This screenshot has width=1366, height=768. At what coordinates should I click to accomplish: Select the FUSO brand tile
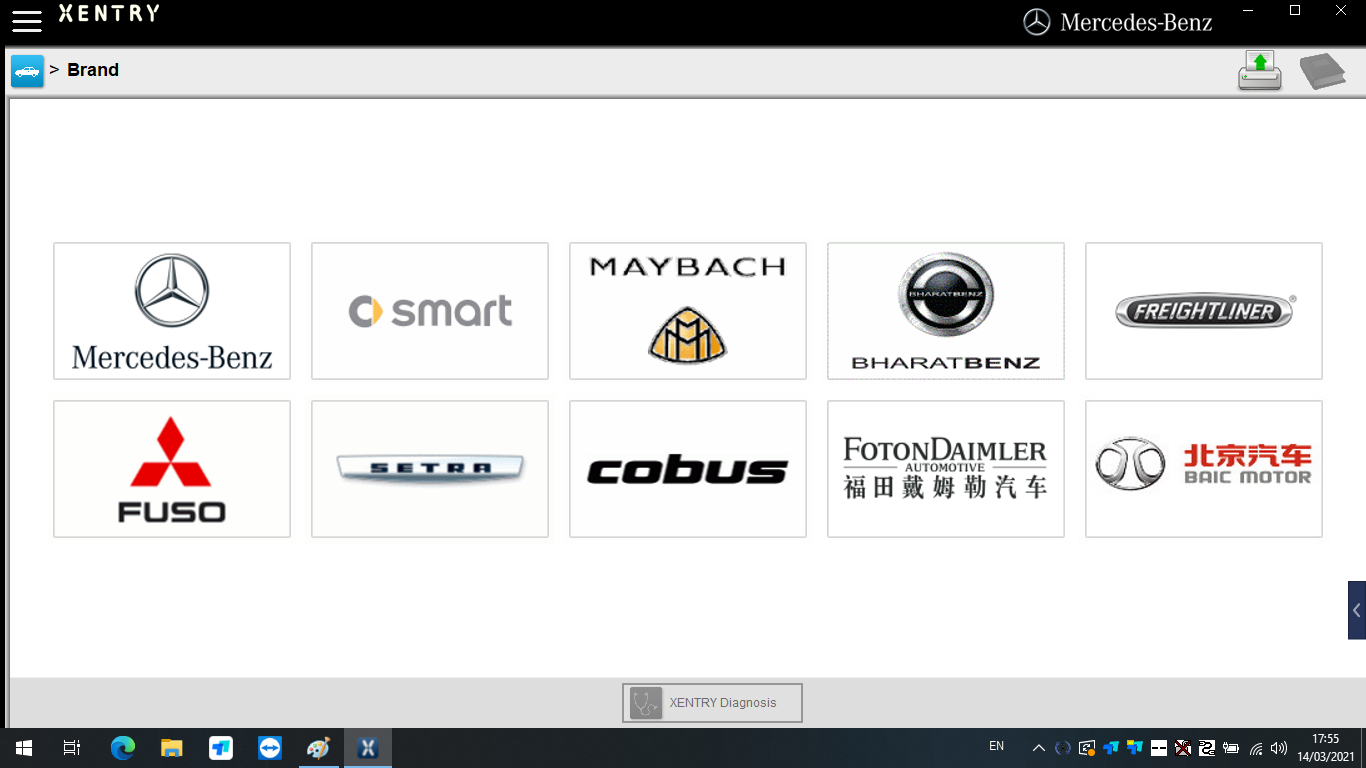pyautogui.click(x=172, y=469)
